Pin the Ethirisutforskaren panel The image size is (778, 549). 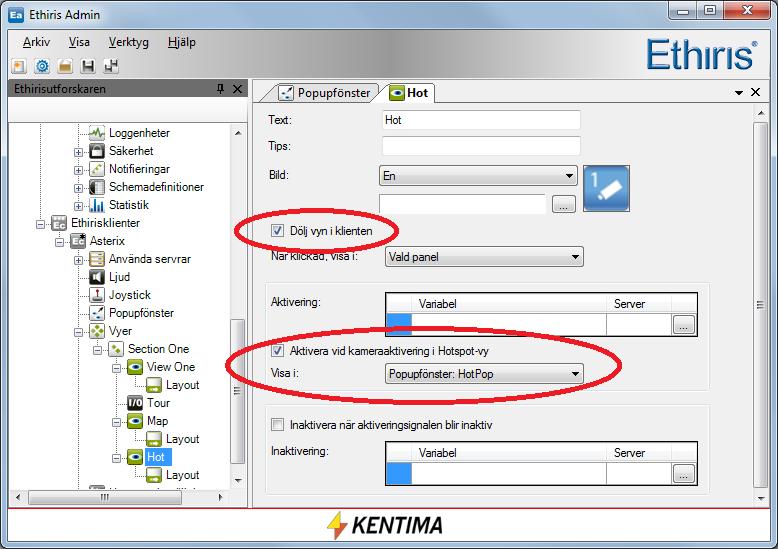click(x=221, y=89)
